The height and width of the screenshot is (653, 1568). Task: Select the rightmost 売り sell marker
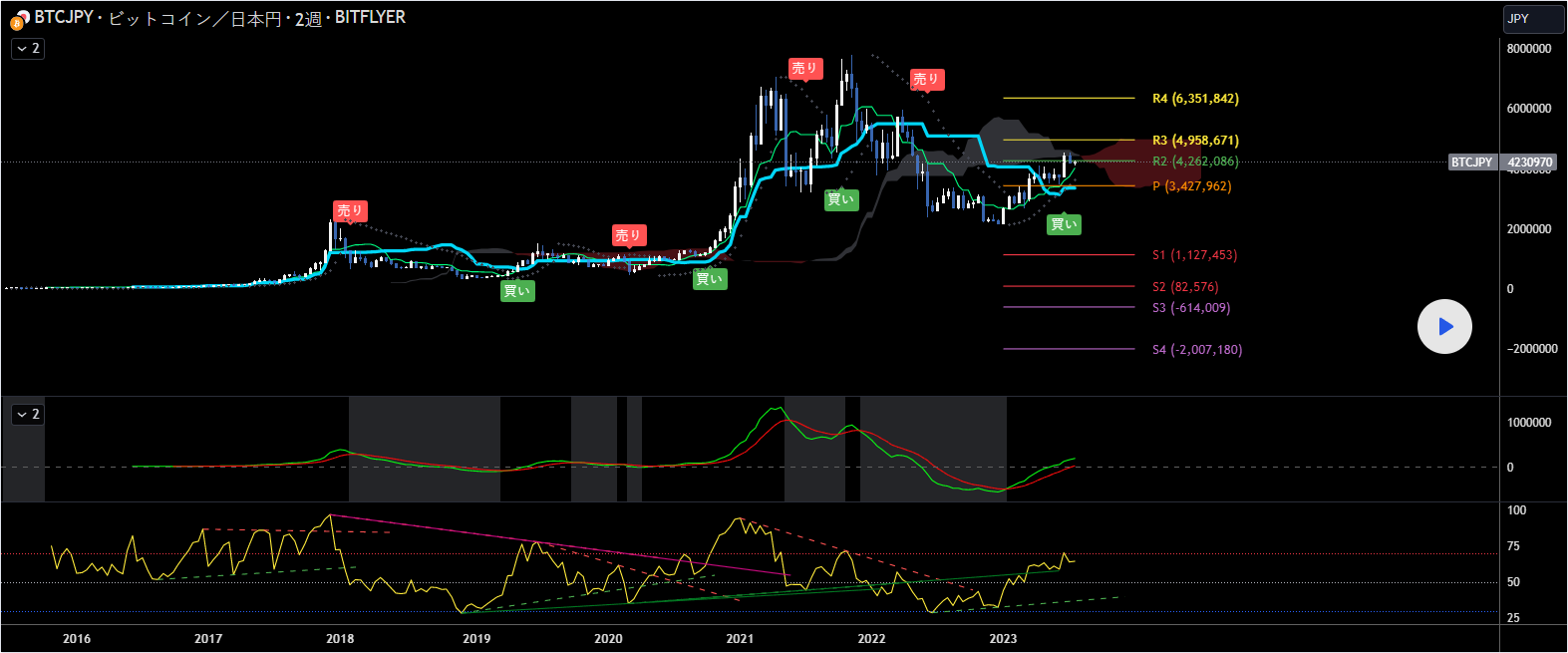pos(926,79)
